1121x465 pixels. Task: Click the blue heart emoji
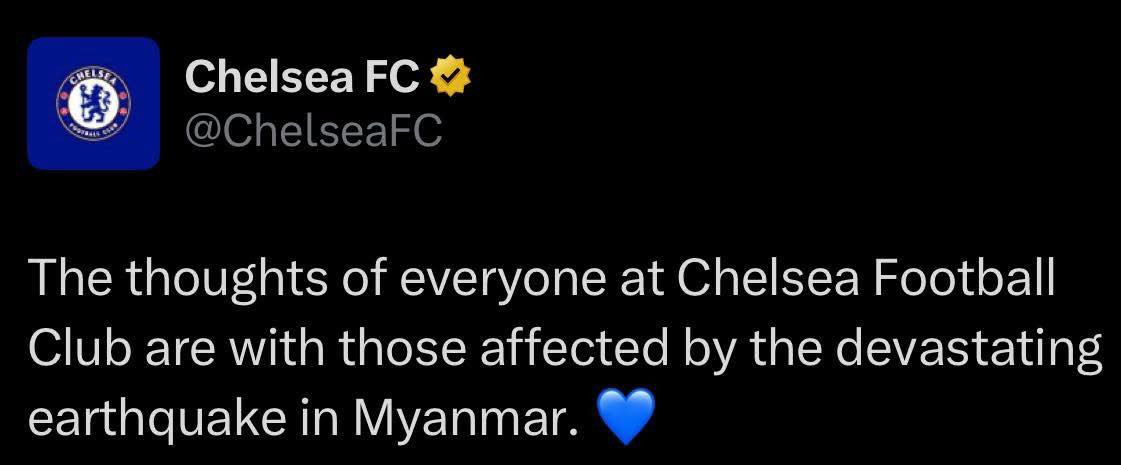[624, 416]
